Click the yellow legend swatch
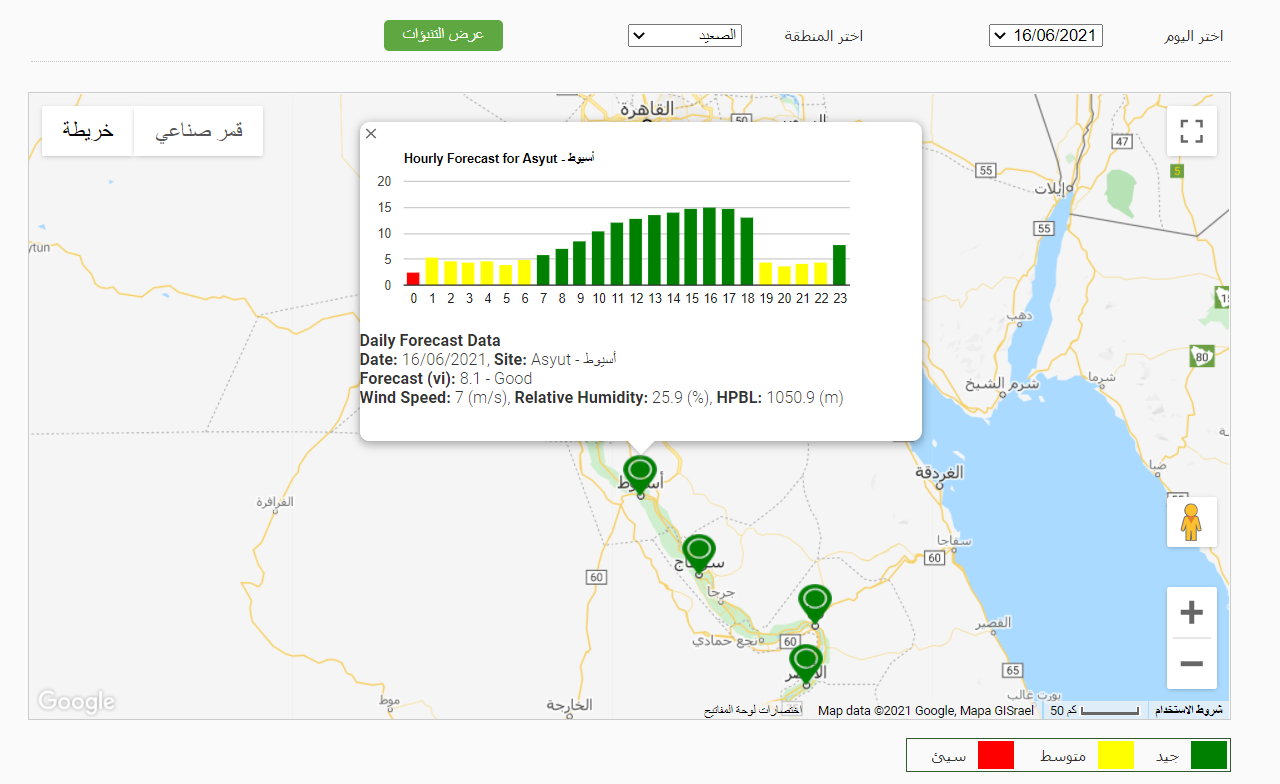This screenshot has height=784, width=1280. coord(1115,756)
